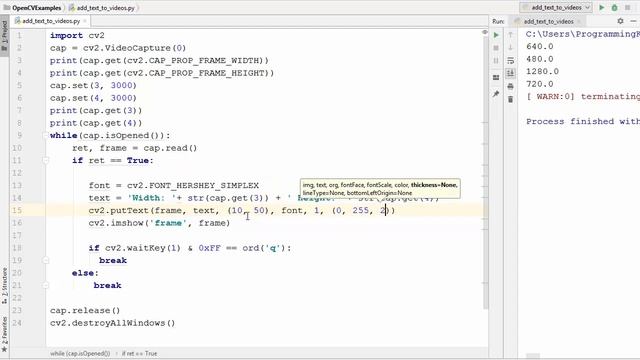Click fold end marker on line 21
Viewport: 640px width, 360px height.
pyautogui.click(x=45, y=285)
